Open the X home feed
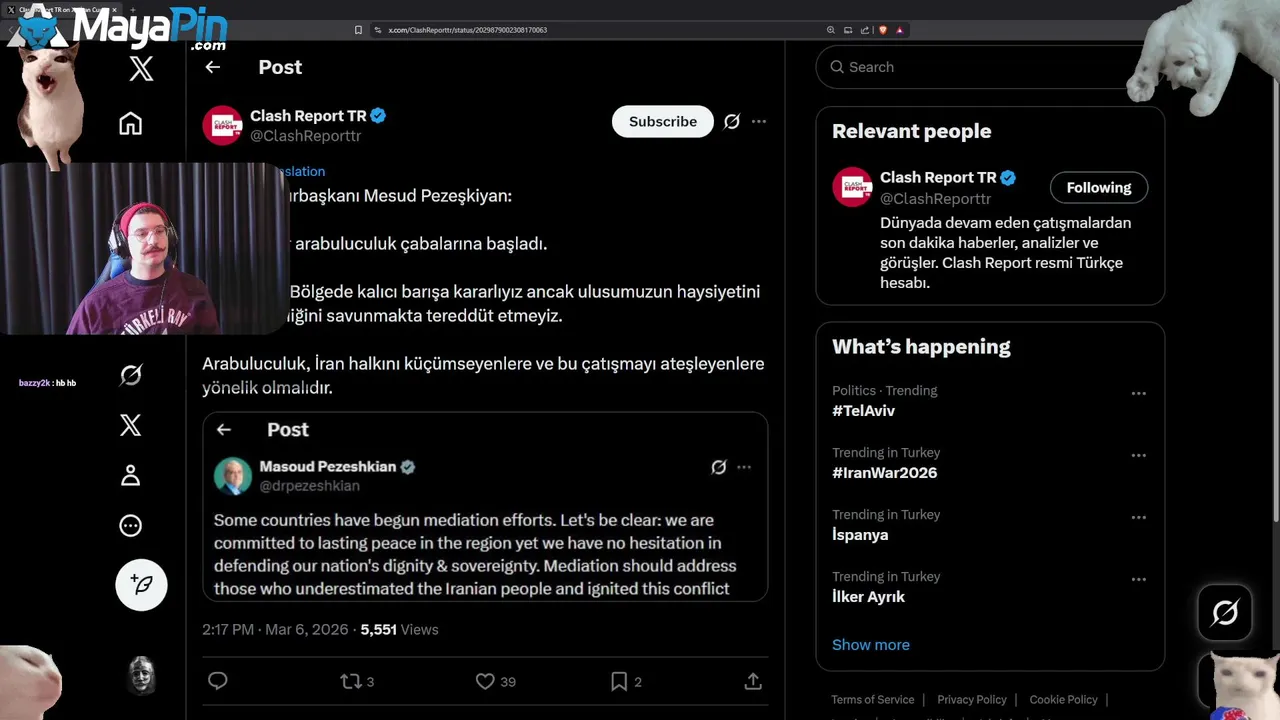1280x720 pixels. click(x=131, y=124)
